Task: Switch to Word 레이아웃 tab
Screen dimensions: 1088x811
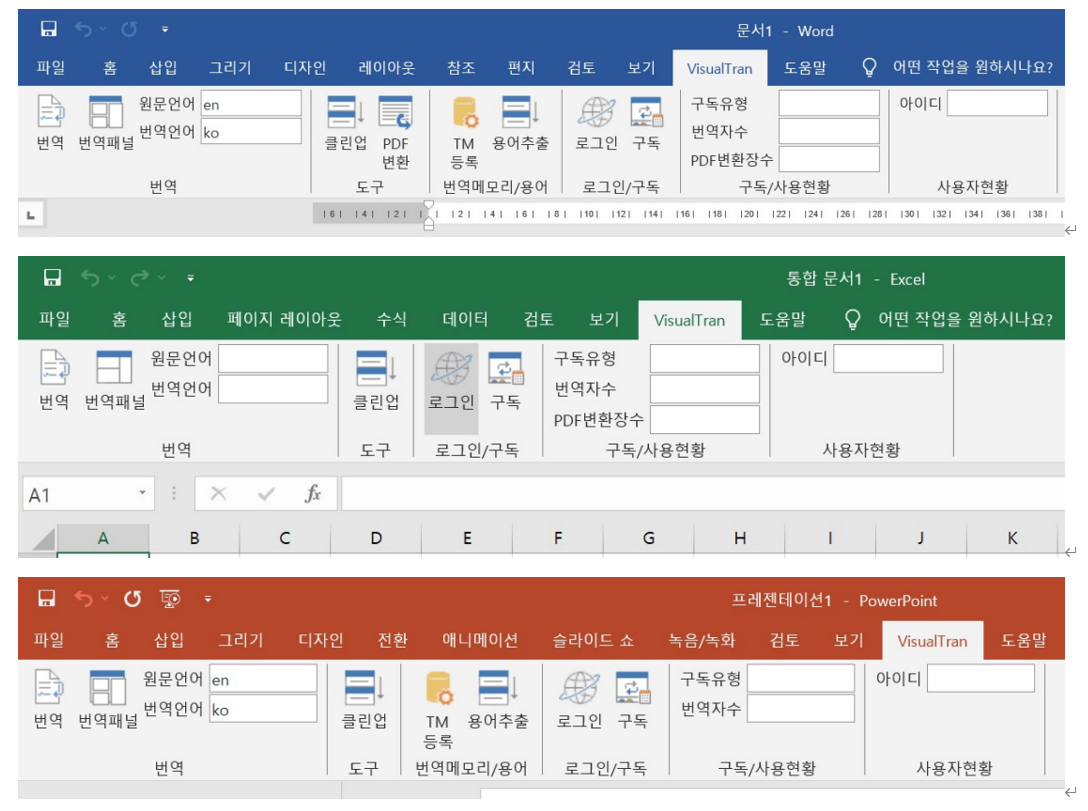Action: click(x=386, y=68)
